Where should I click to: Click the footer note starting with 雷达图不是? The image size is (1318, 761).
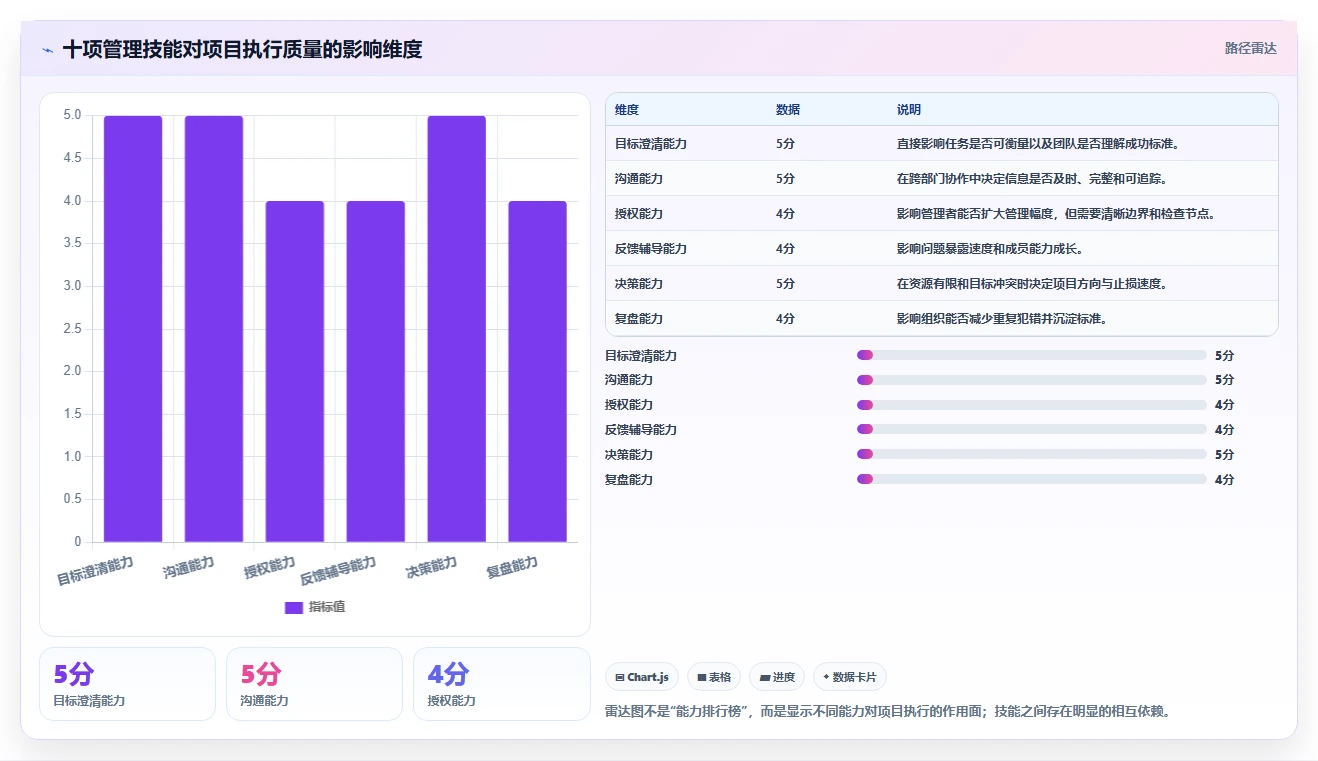[x=888, y=712]
